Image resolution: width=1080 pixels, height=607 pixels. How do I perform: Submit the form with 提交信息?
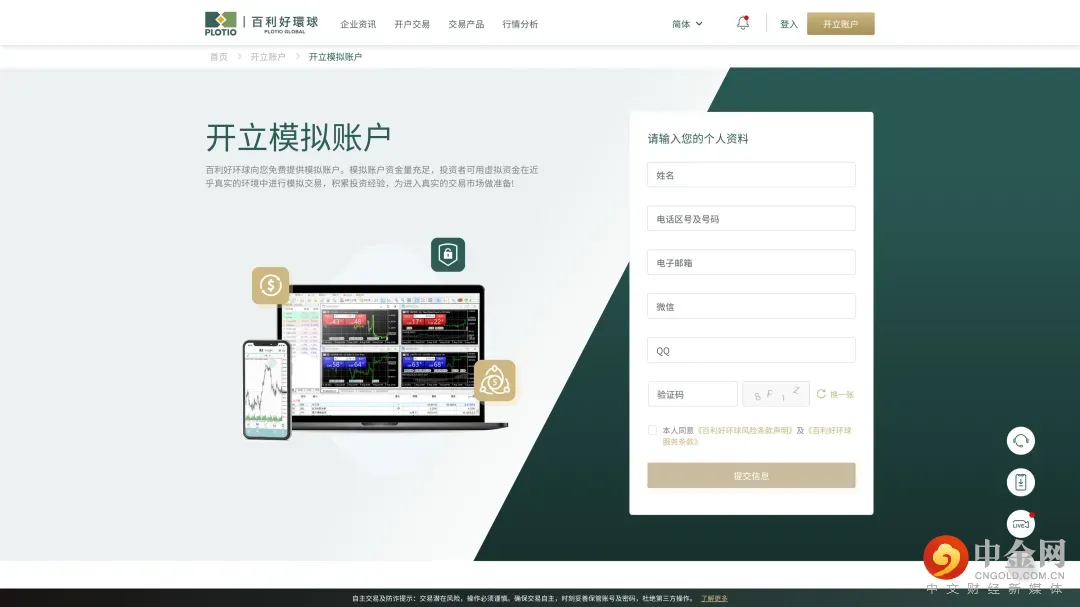pyautogui.click(x=751, y=475)
